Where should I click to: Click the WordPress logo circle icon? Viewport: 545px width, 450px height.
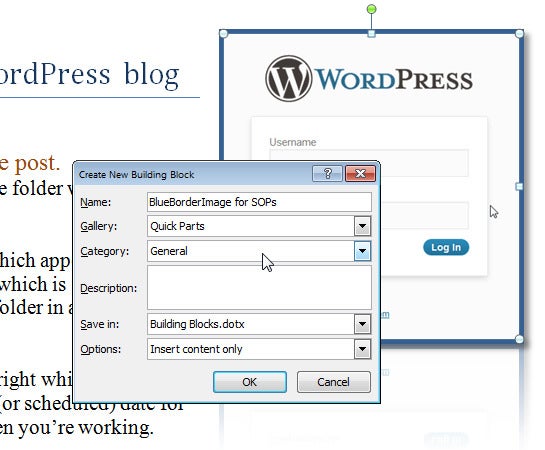[288, 79]
